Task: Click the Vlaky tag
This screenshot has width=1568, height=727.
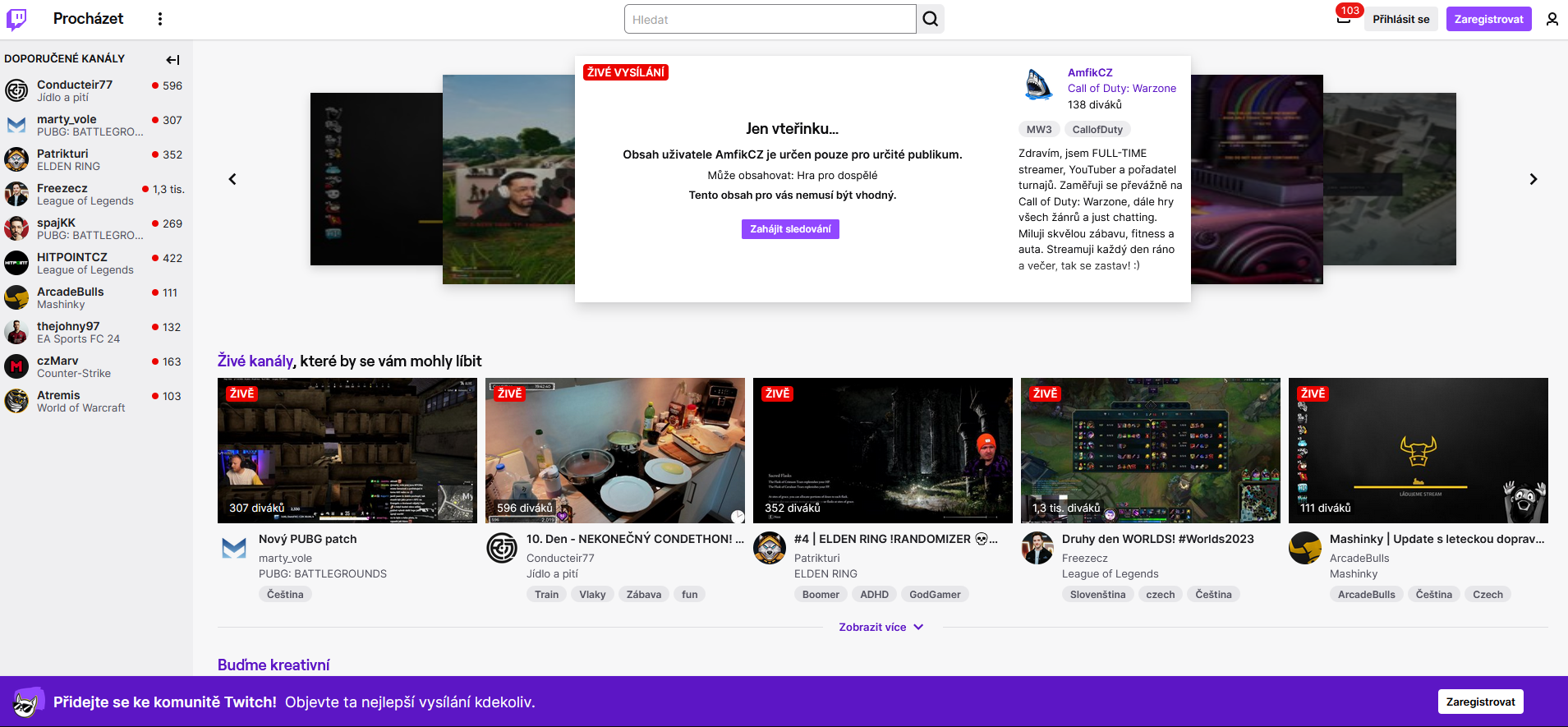Action: (x=592, y=594)
